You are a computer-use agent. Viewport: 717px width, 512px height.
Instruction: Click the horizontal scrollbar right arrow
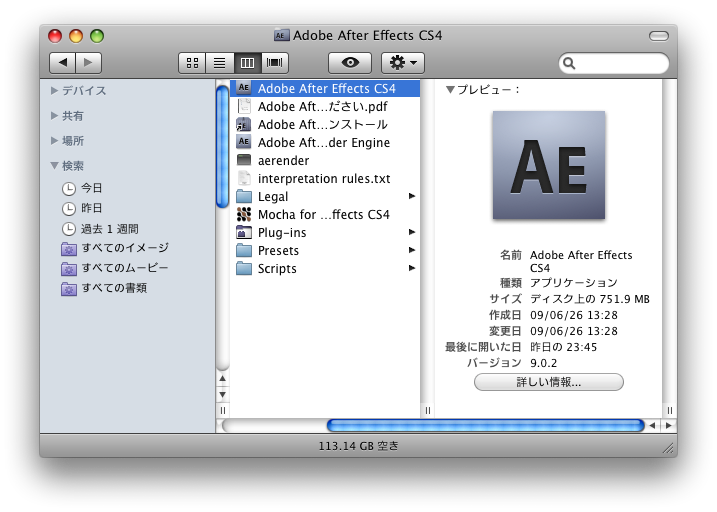(669, 426)
